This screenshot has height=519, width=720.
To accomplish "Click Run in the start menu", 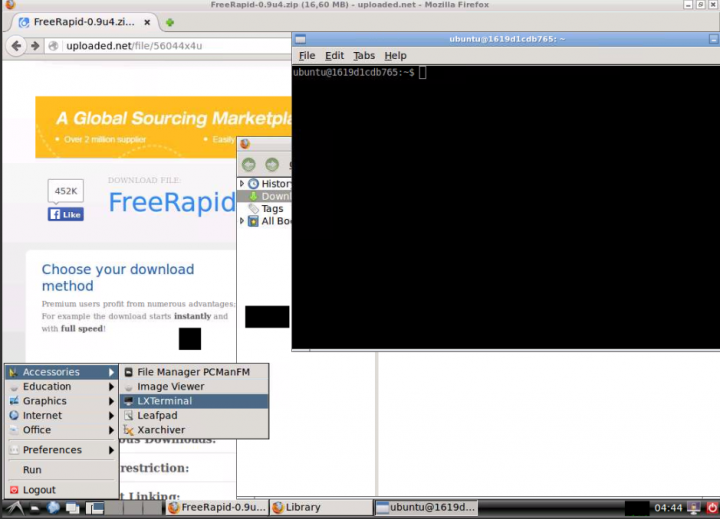I will (x=62, y=470).
